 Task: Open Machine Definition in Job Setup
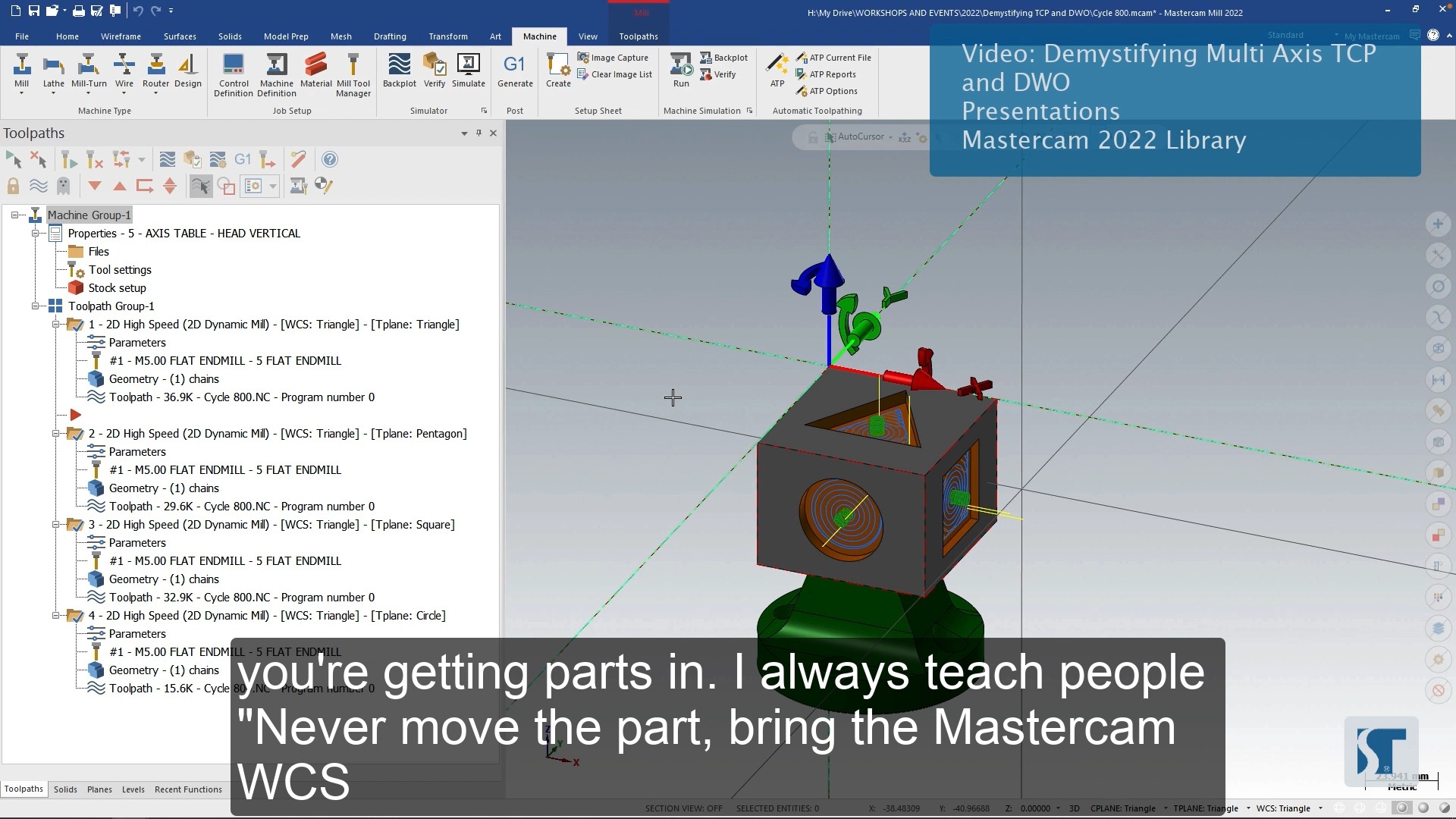(x=276, y=74)
